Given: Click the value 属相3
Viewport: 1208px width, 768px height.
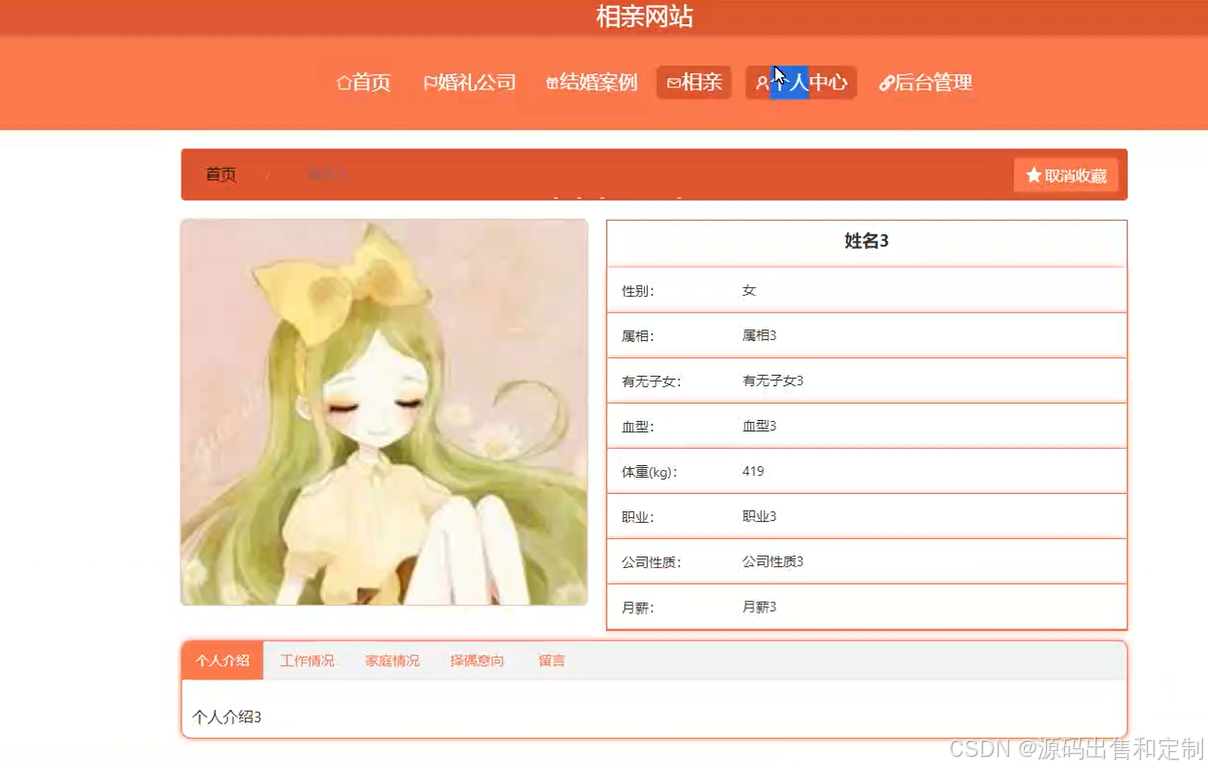Looking at the screenshot, I should coord(759,335).
